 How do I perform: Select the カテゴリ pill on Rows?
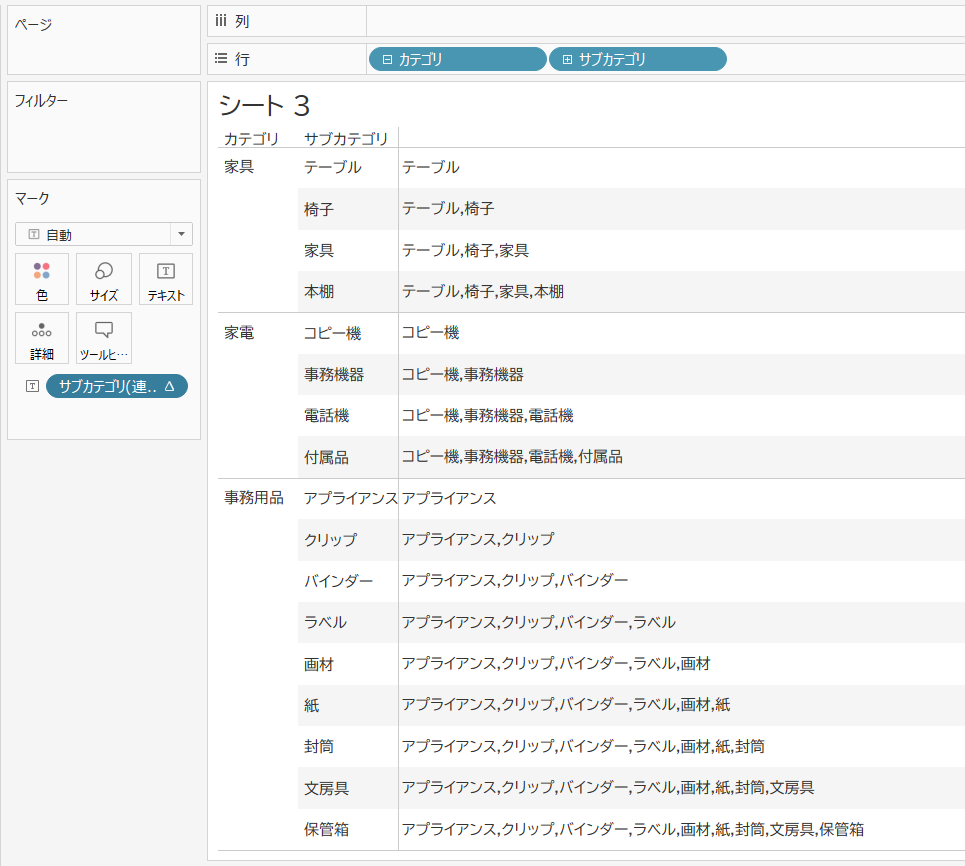tap(457, 59)
